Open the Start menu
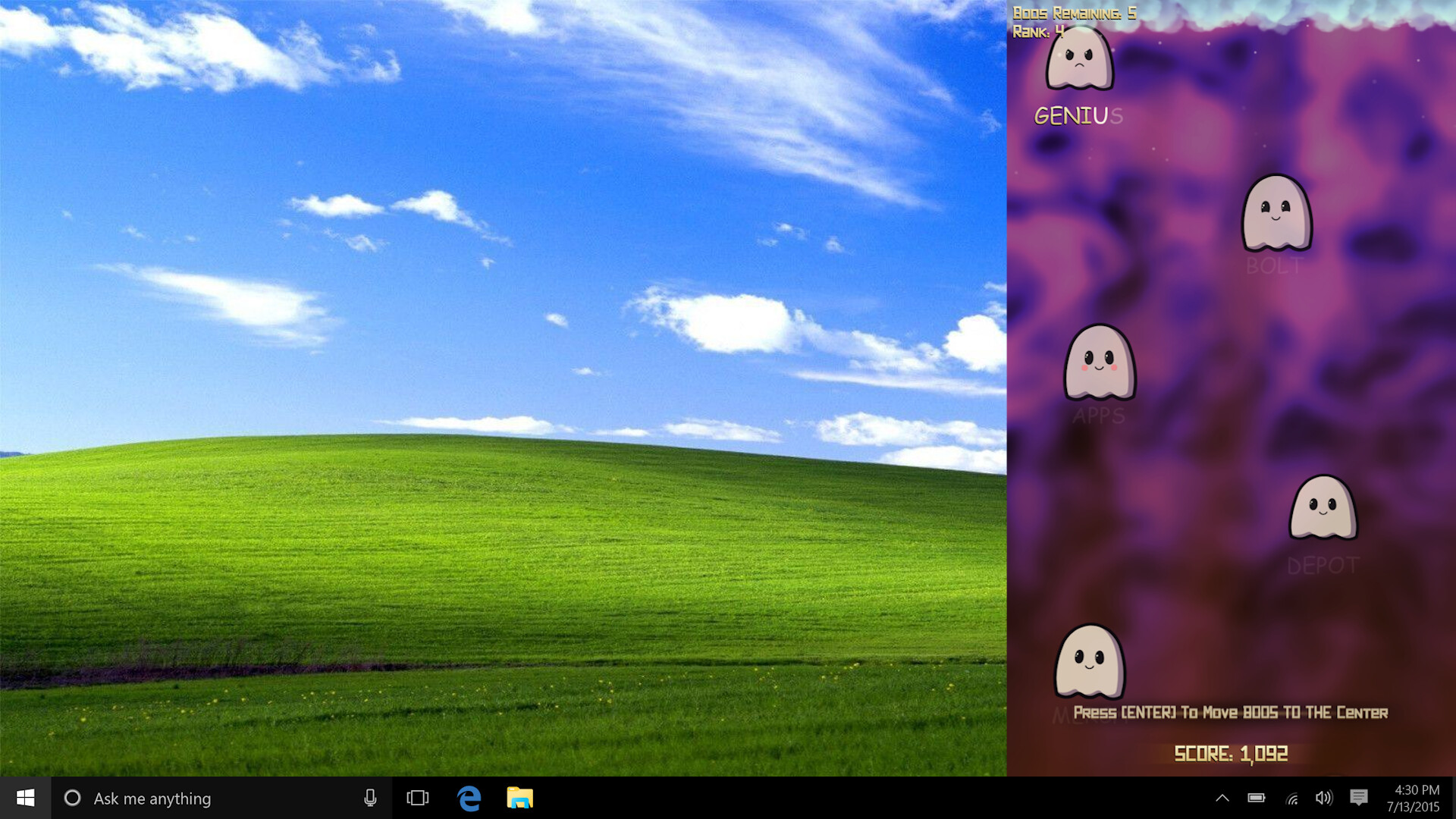This screenshot has height=819, width=1456. click(x=25, y=798)
